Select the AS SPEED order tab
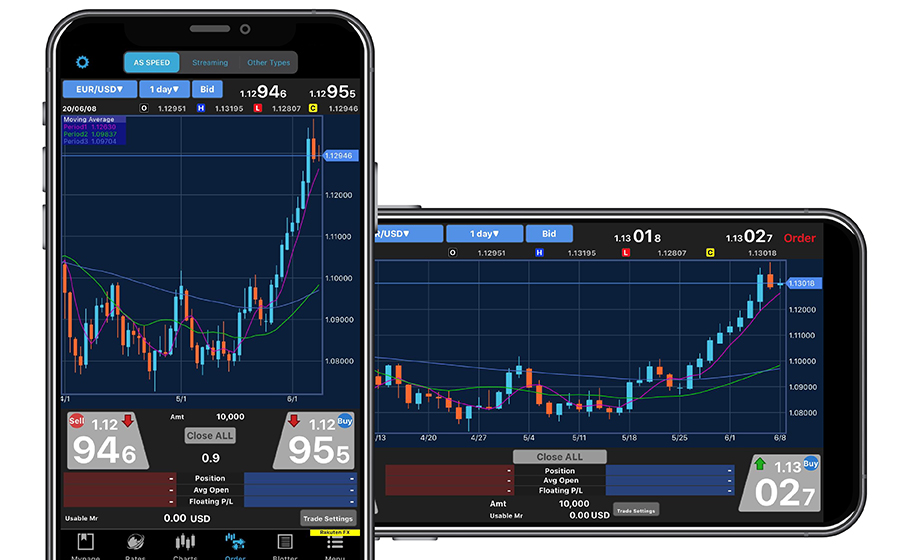The height and width of the screenshot is (560, 900). [152, 63]
